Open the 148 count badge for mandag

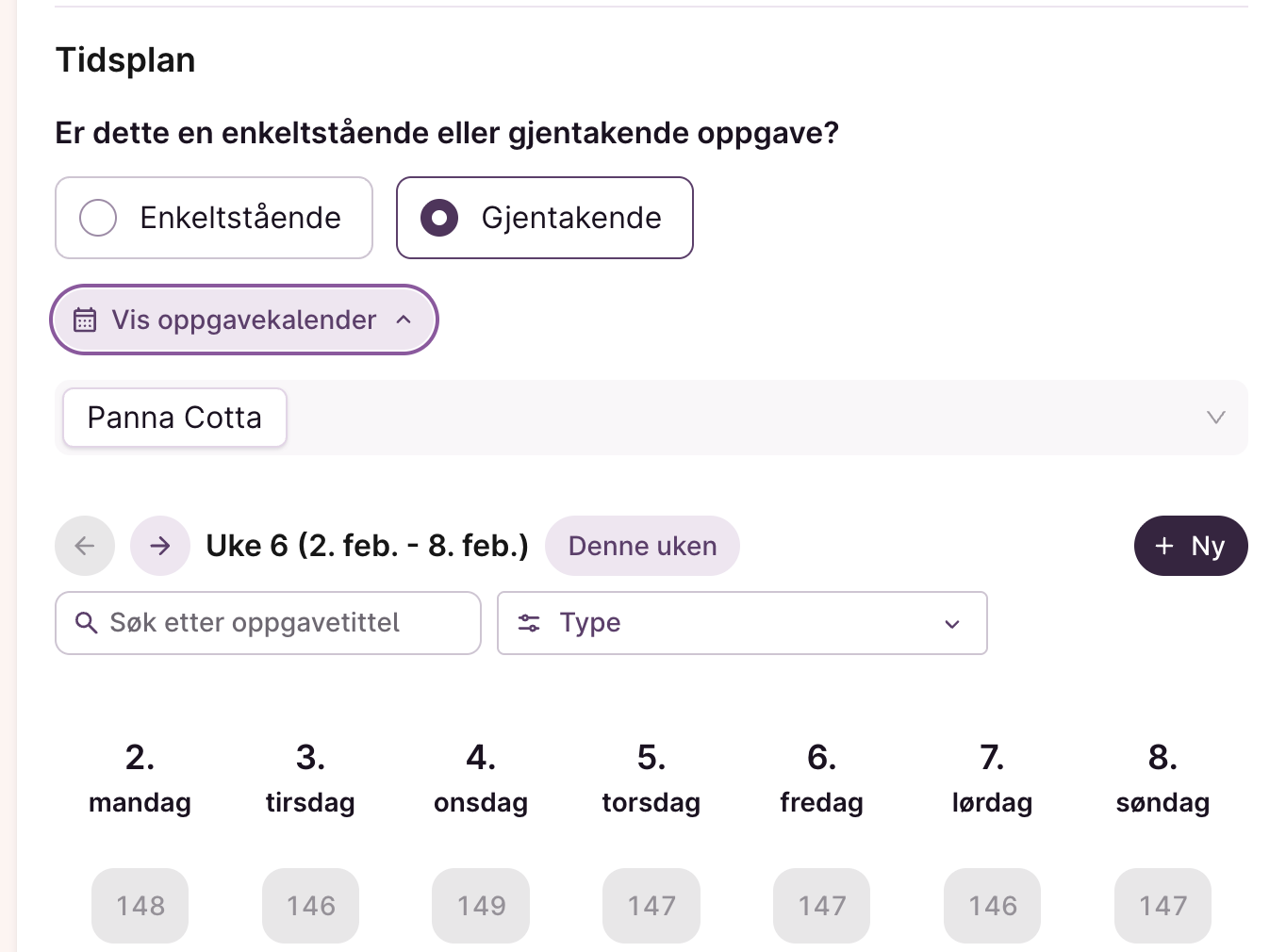(140, 906)
